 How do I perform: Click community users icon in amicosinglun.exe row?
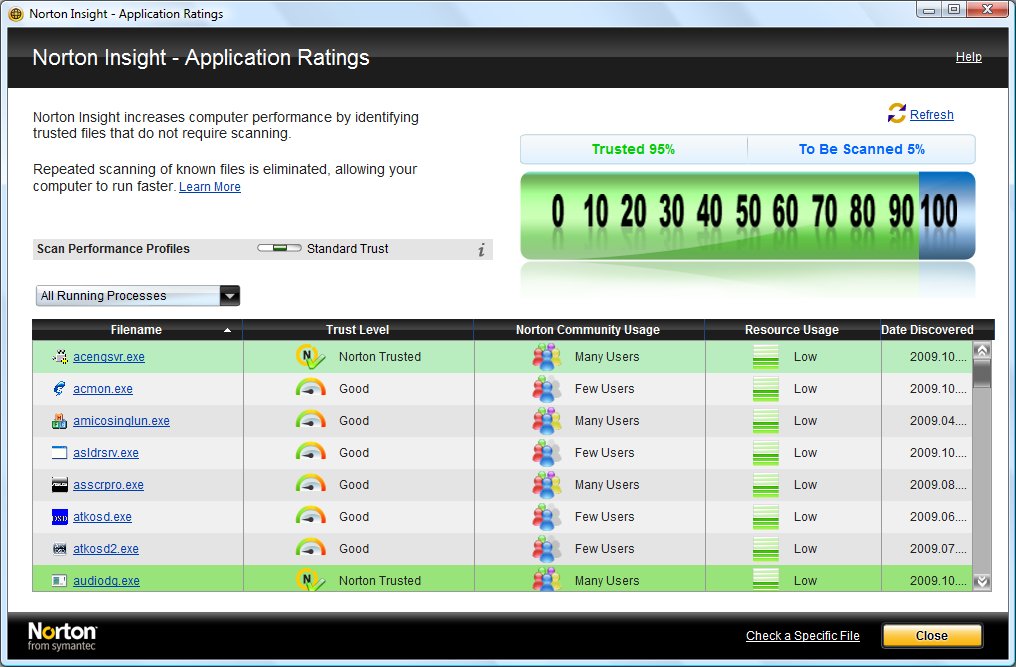[x=546, y=421]
